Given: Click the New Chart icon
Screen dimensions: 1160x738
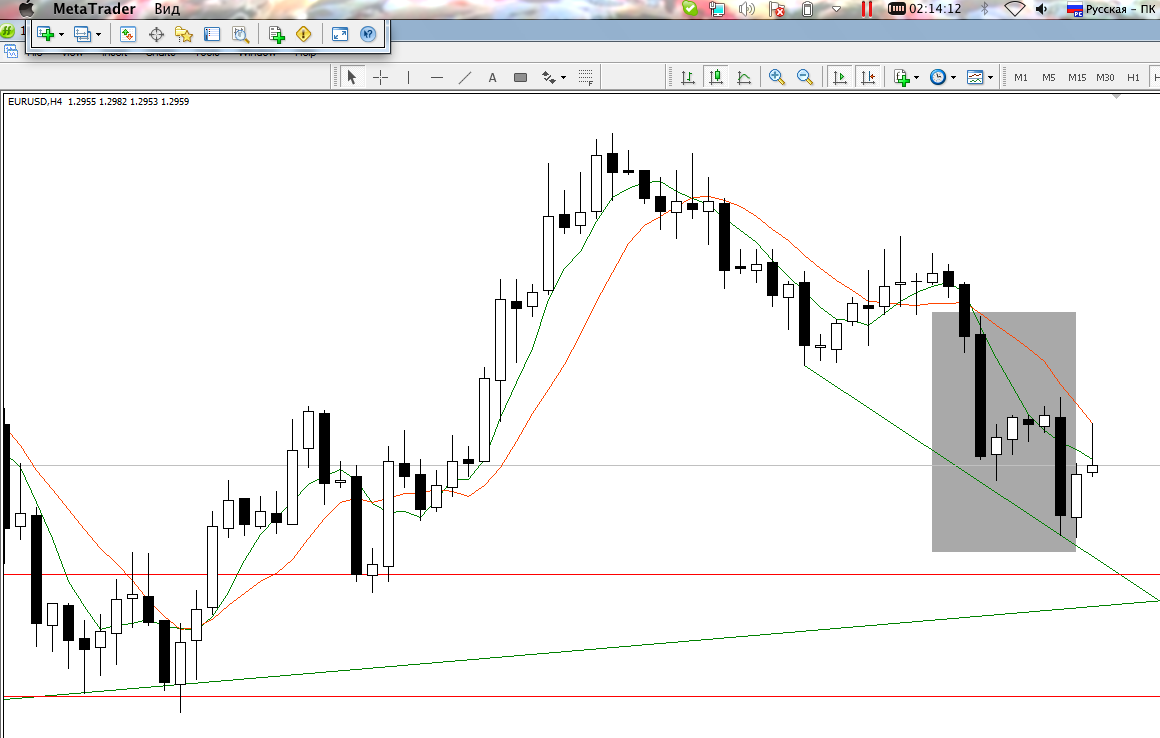Looking at the screenshot, I should 45,34.
